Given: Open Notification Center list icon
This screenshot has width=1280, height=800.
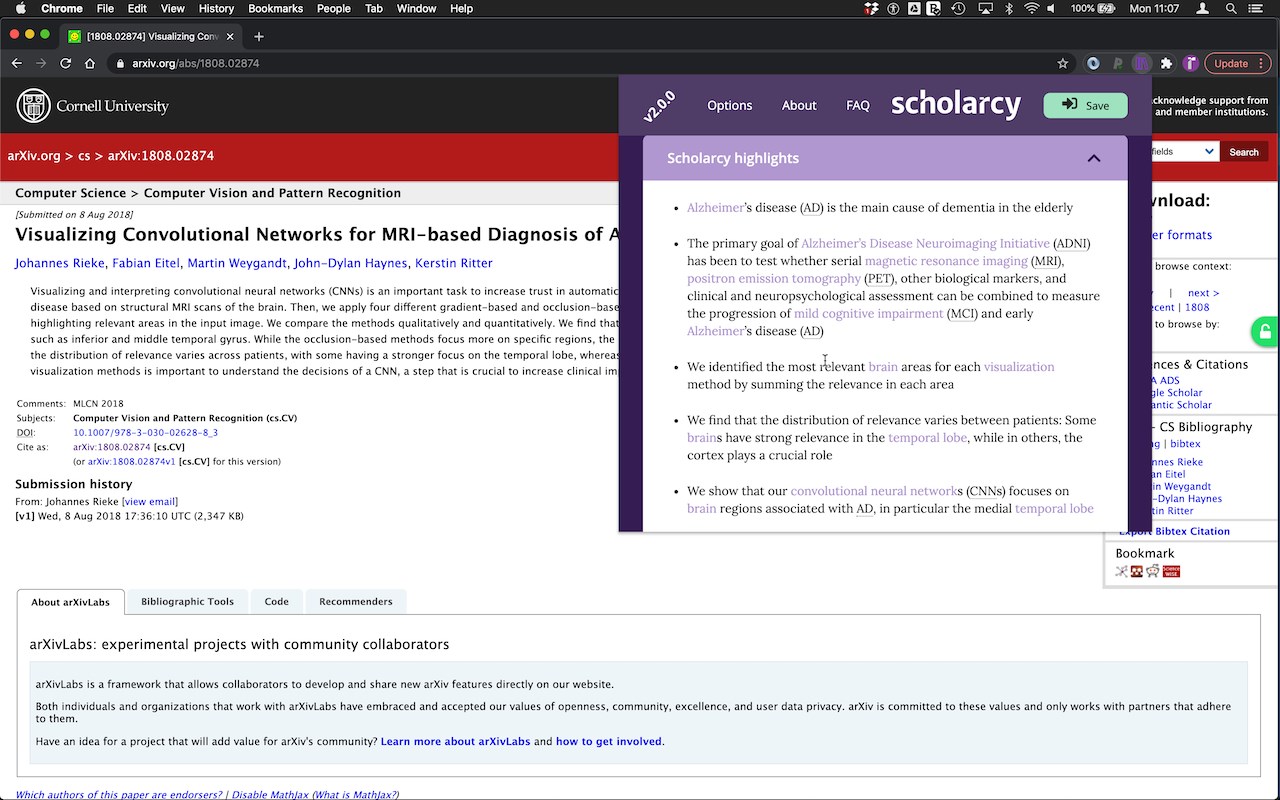Looking at the screenshot, I should [x=1257, y=8].
